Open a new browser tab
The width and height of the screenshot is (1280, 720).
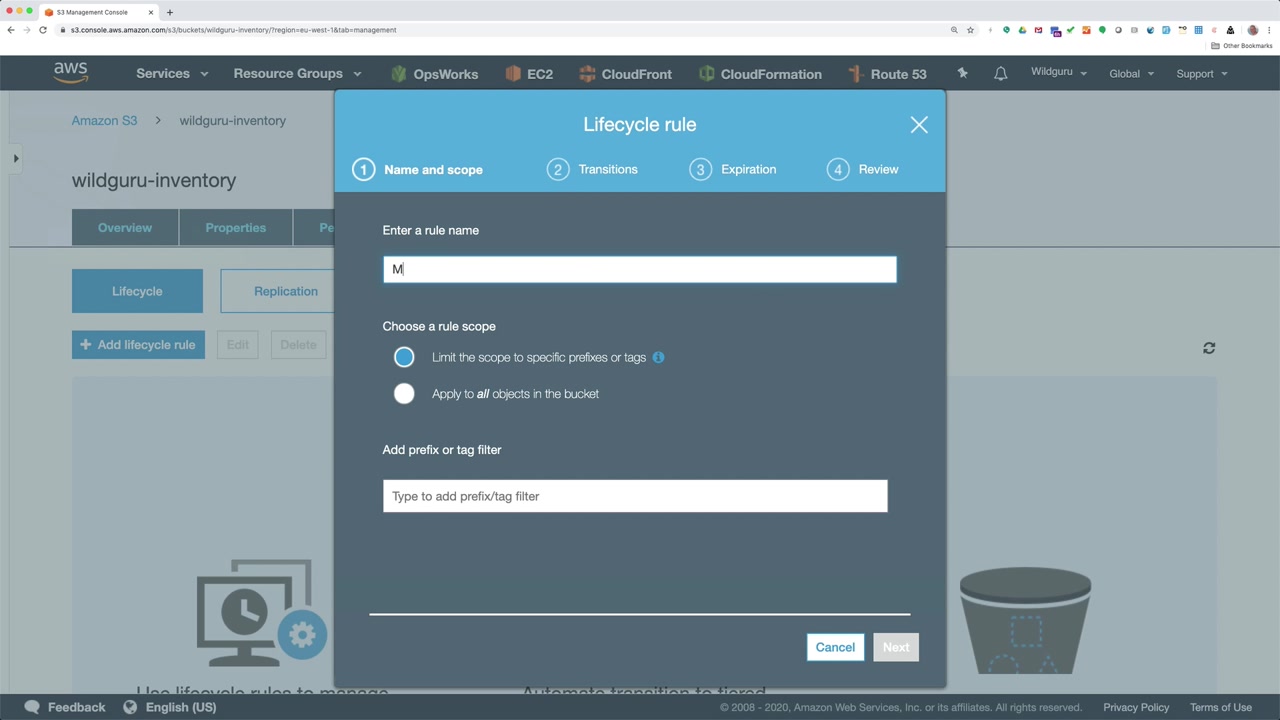[x=170, y=12]
